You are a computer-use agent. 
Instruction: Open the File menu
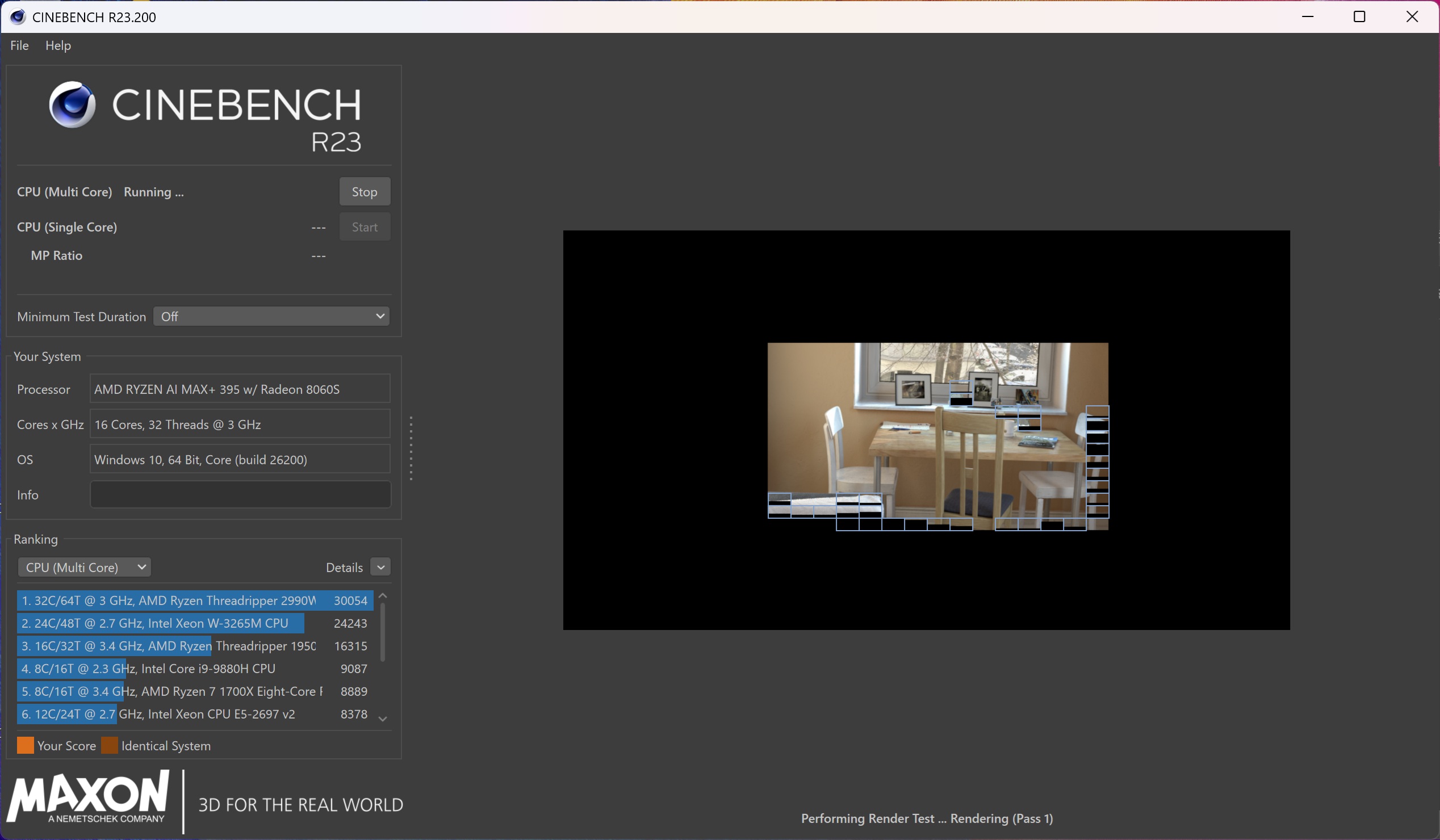(19, 45)
